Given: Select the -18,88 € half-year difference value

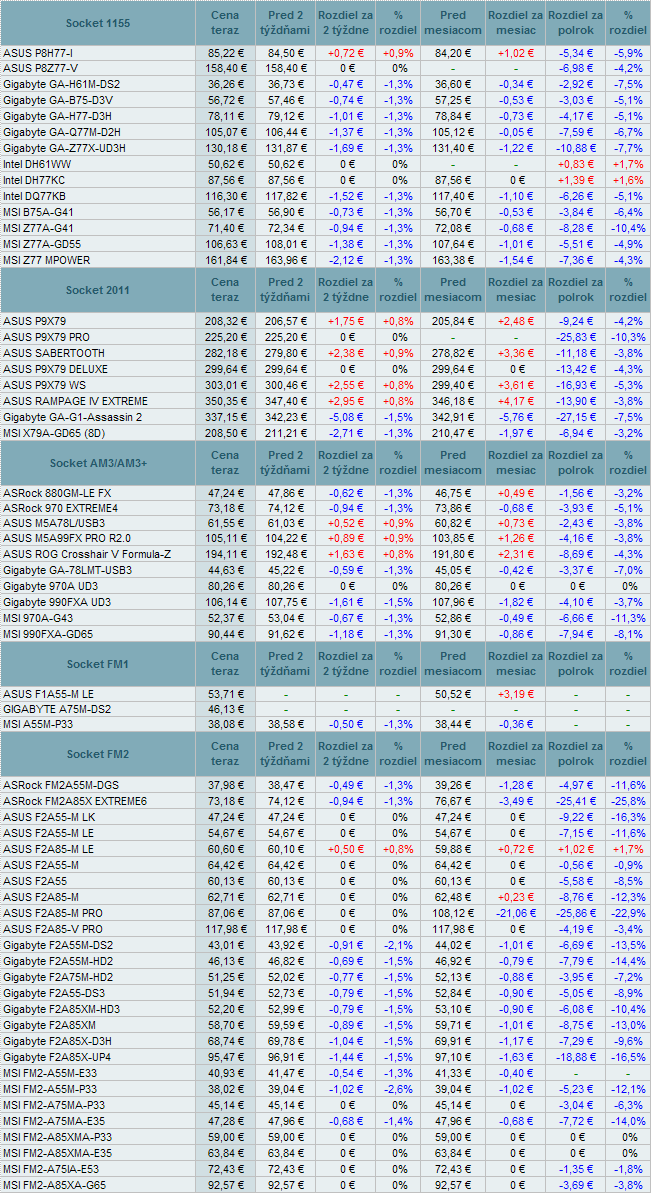Looking at the screenshot, I should point(574,1058).
